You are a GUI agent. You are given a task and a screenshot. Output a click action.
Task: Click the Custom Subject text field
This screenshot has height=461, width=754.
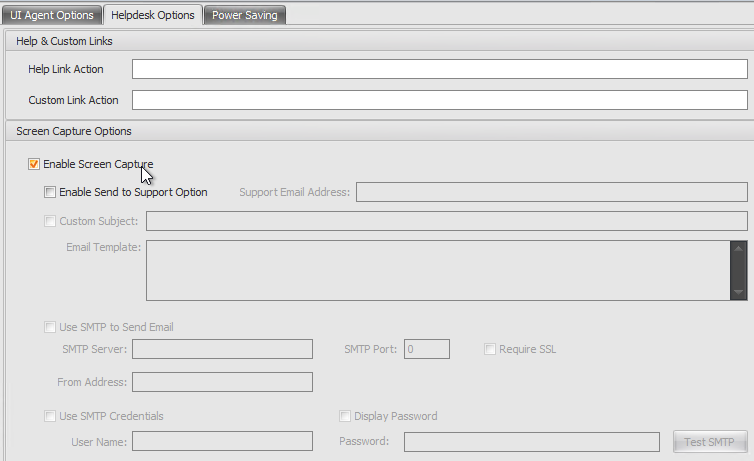pyautogui.click(x=446, y=221)
